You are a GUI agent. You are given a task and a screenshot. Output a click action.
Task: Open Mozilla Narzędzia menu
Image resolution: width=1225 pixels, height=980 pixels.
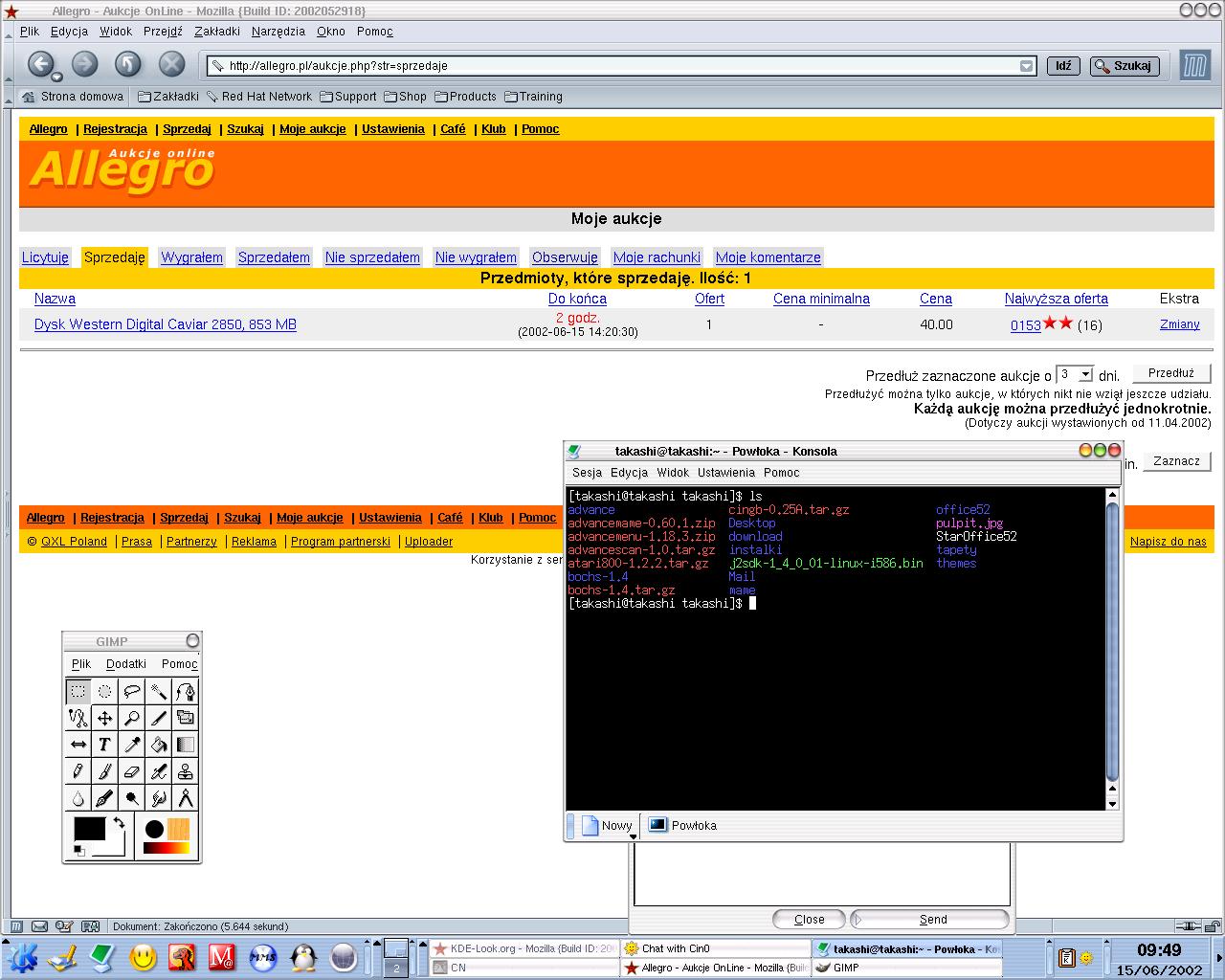pyautogui.click(x=278, y=32)
